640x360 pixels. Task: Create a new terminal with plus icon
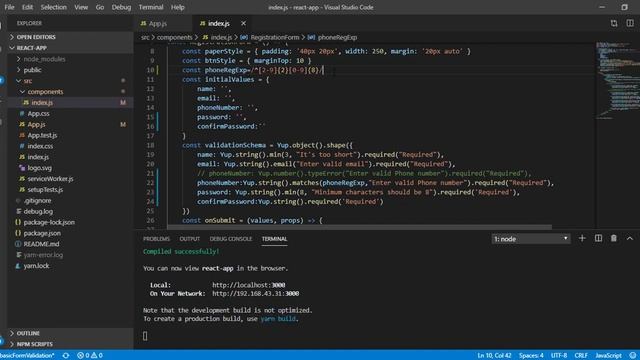(x=582, y=238)
